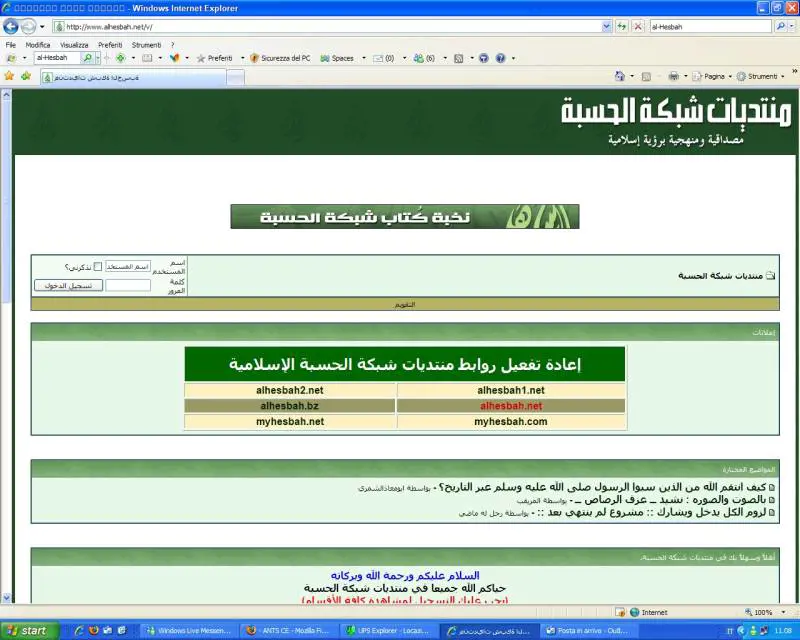Tick the remember me checkbox in login form
Image resolution: width=800 pixels, height=640 pixels.
click(98, 266)
